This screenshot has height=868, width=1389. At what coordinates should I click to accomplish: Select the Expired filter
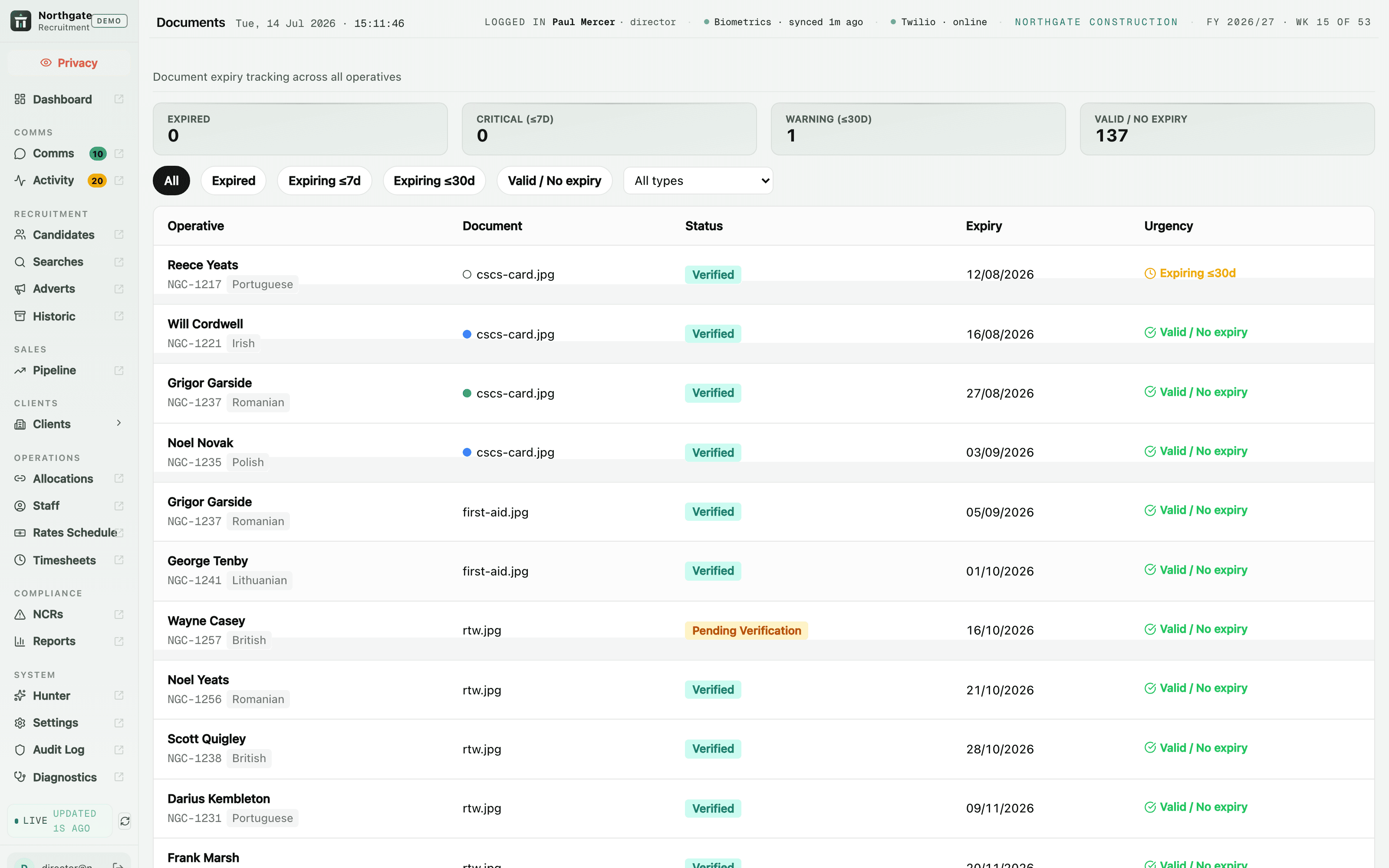pyautogui.click(x=233, y=181)
